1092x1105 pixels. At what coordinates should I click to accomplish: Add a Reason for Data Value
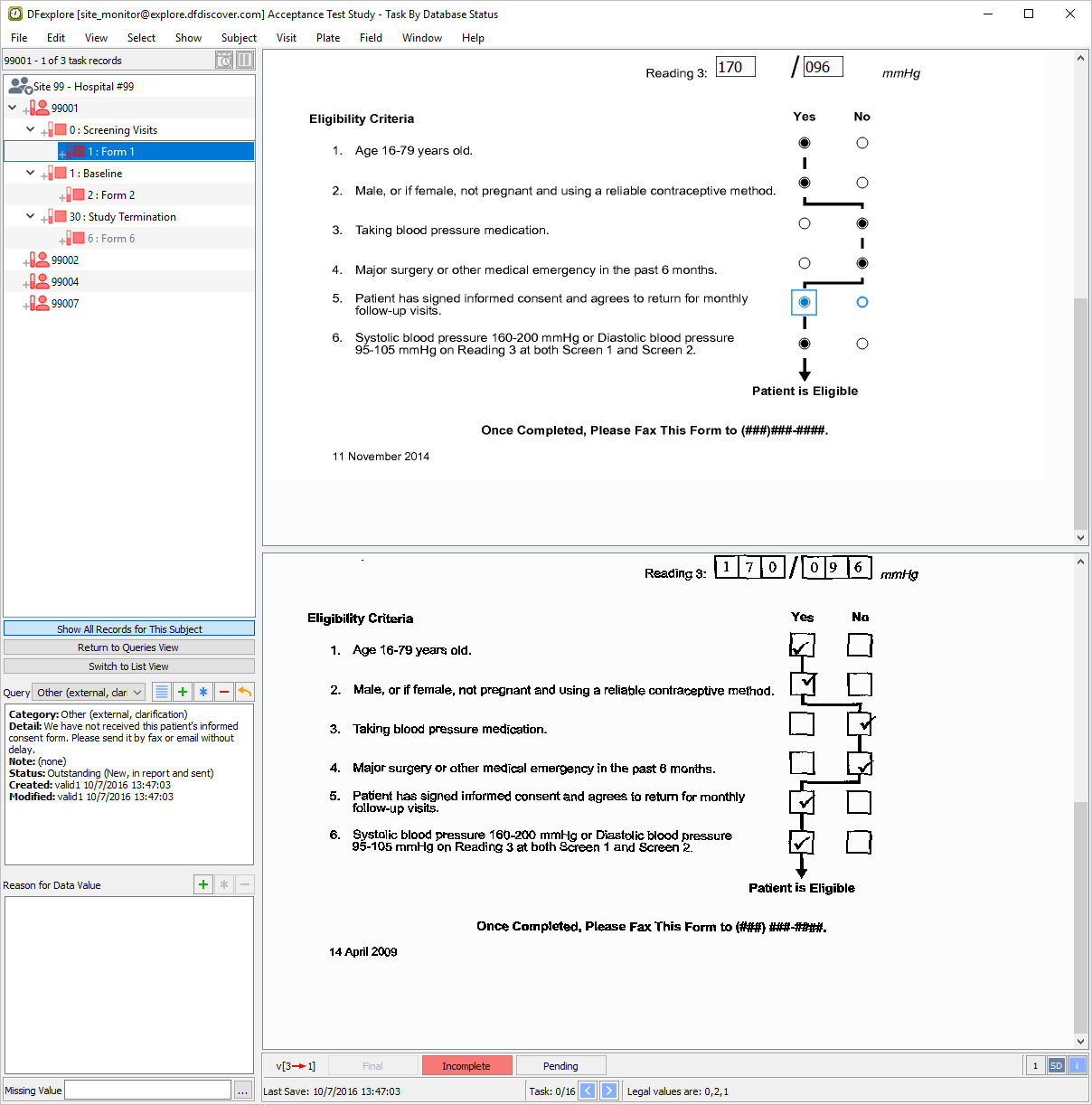point(203,884)
